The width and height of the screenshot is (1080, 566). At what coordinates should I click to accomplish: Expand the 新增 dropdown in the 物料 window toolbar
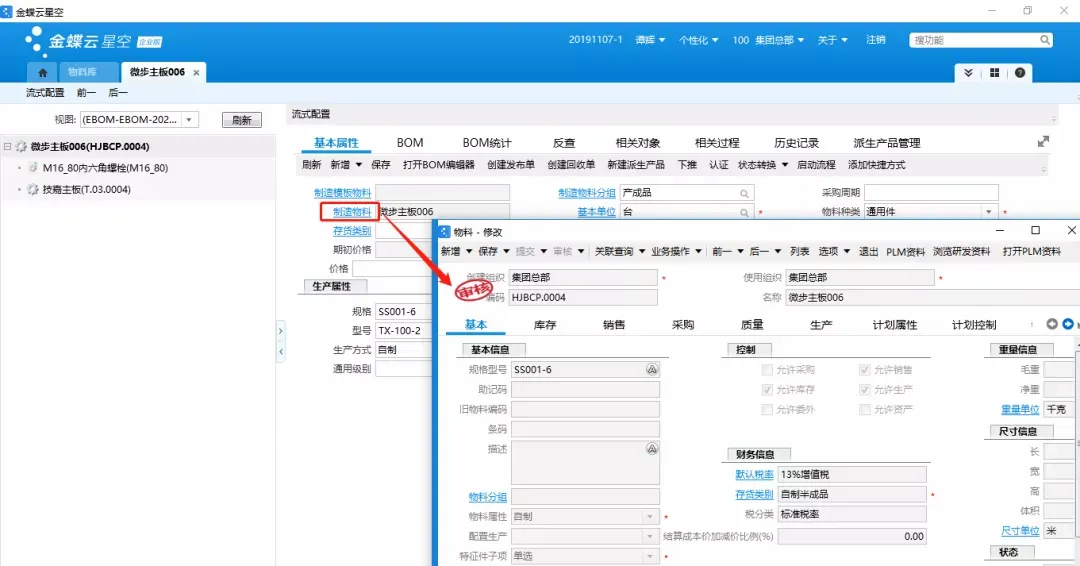pyautogui.click(x=469, y=252)
